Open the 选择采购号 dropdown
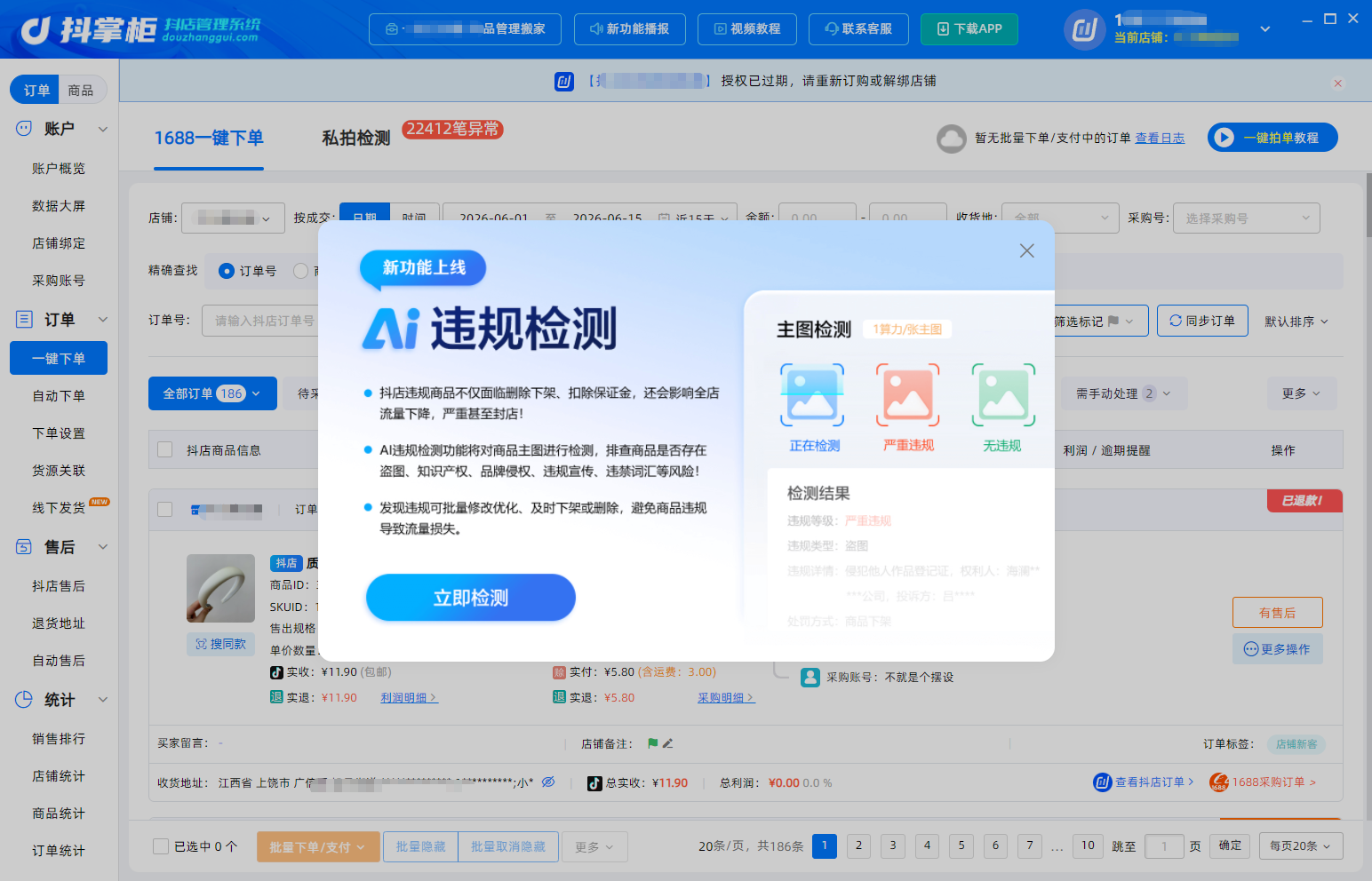The width and height of the screenshot is (1372, 881). pos(1246,218)
